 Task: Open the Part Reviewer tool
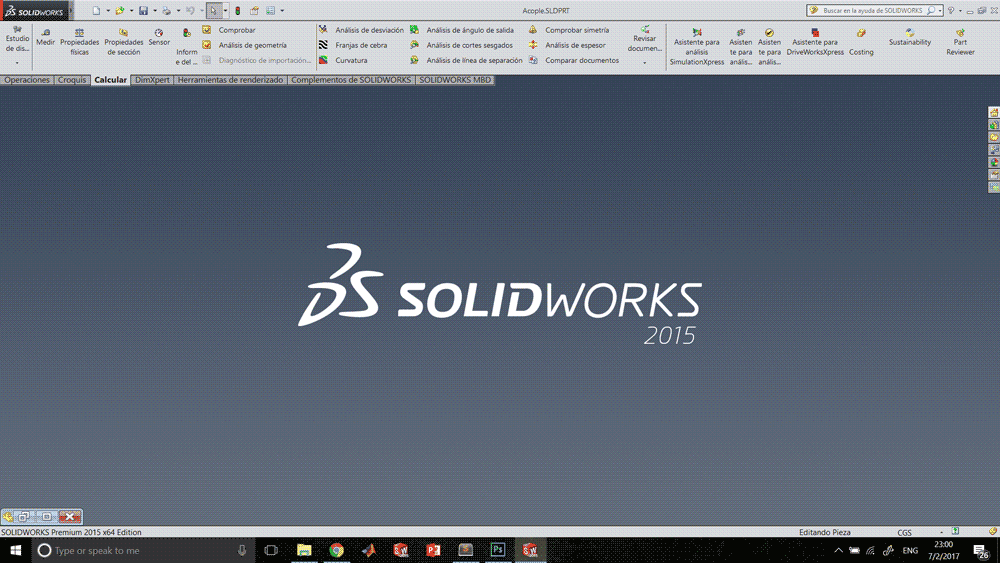[960, 42]
